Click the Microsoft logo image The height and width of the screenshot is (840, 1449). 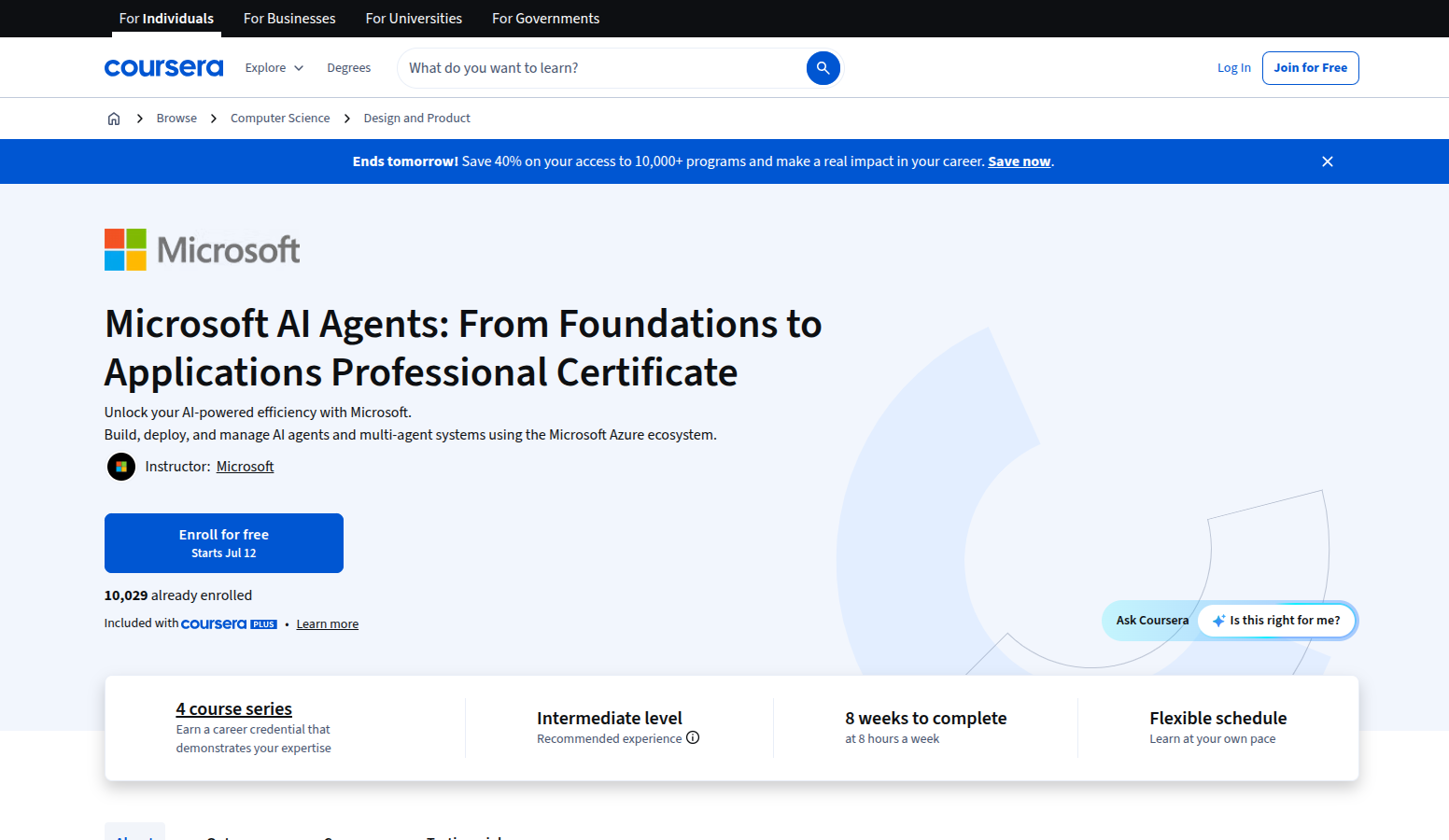pos(203,250)
